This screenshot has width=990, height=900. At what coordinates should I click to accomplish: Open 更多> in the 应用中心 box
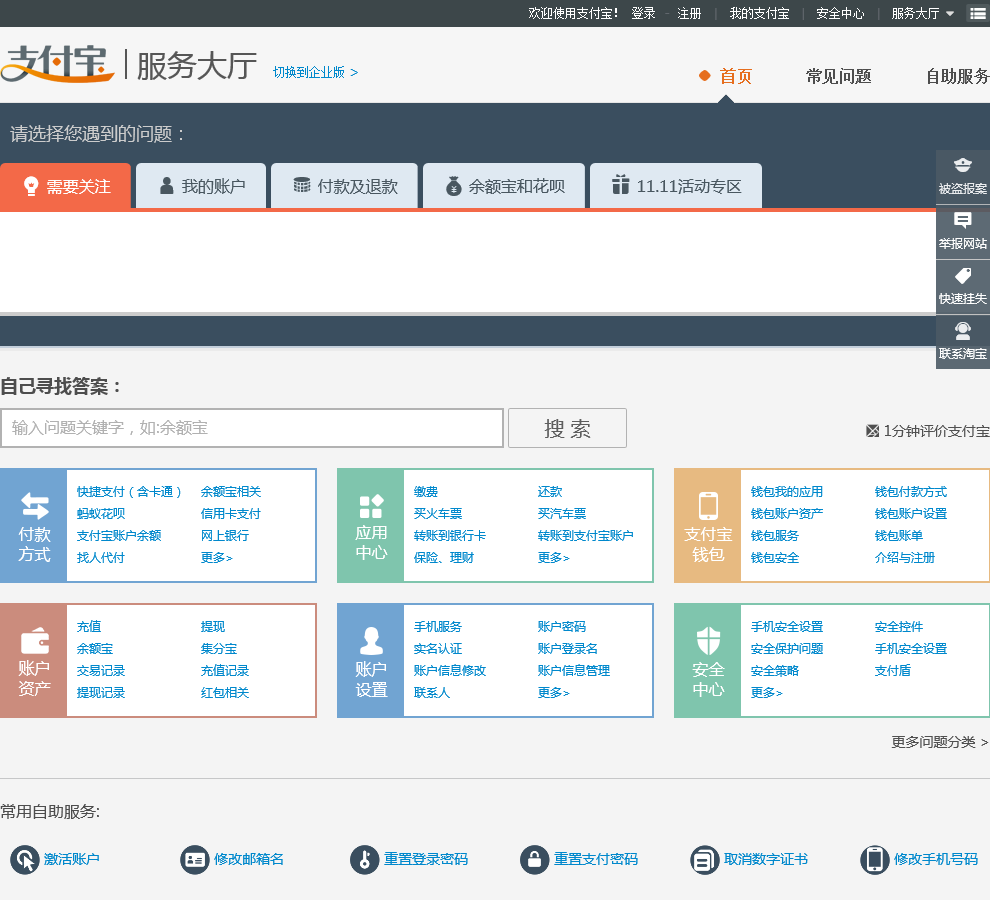click(554, 558)
